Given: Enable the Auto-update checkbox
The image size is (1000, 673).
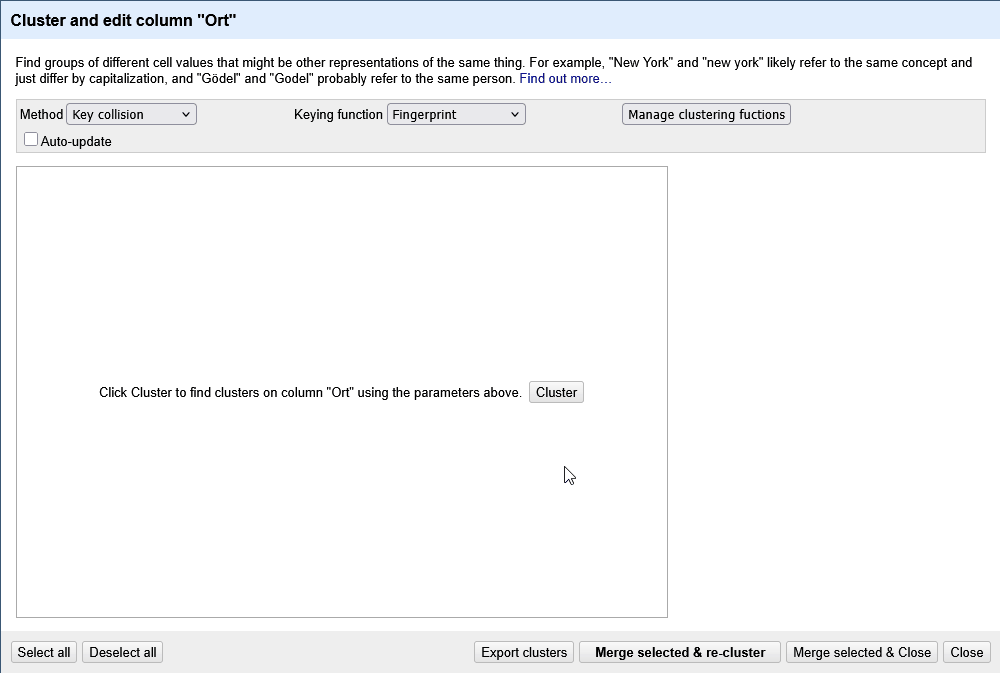Looking at the screenshot, I should pyautogui.click(x=31, y=138).
